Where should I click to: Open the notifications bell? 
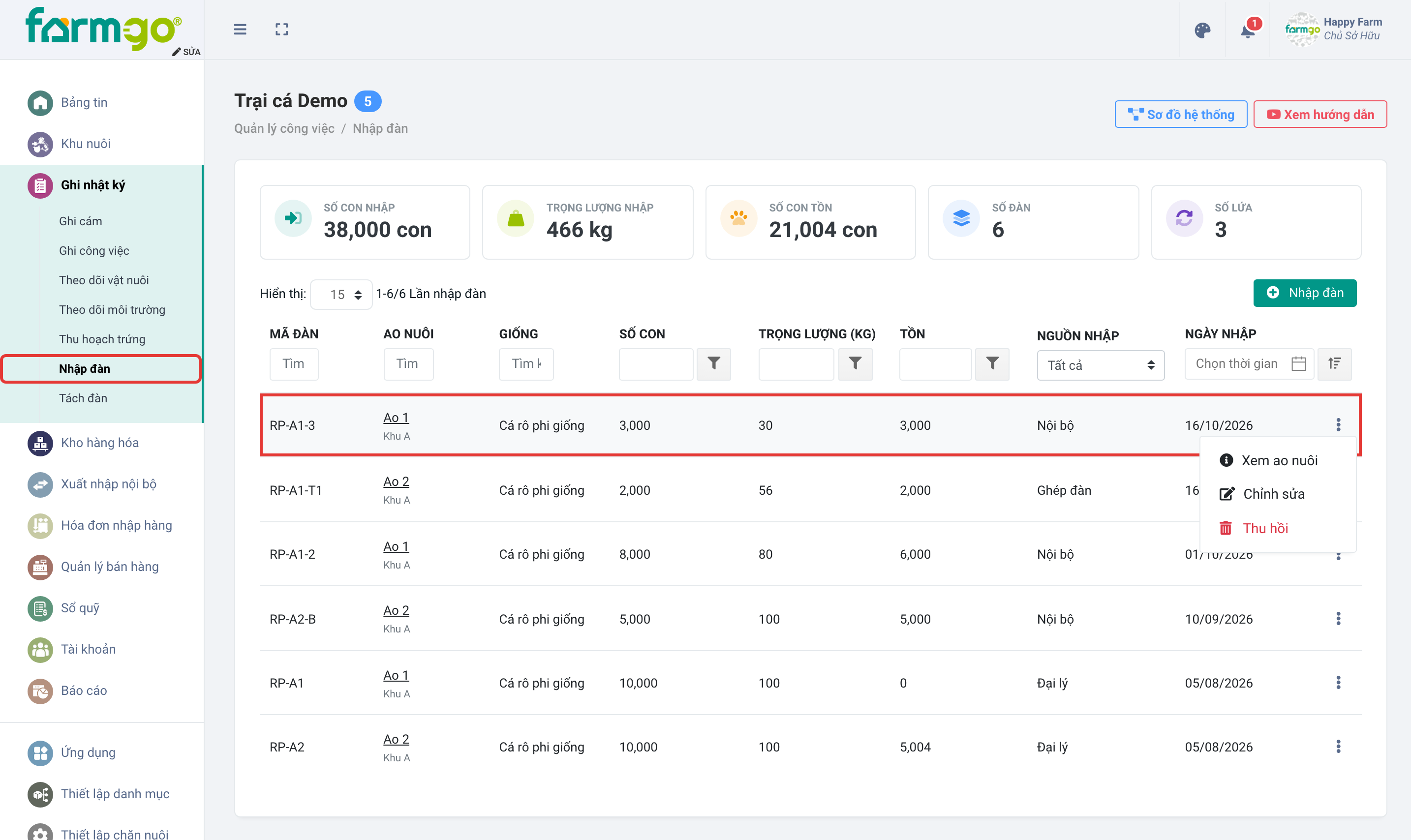pos(1248,30)
